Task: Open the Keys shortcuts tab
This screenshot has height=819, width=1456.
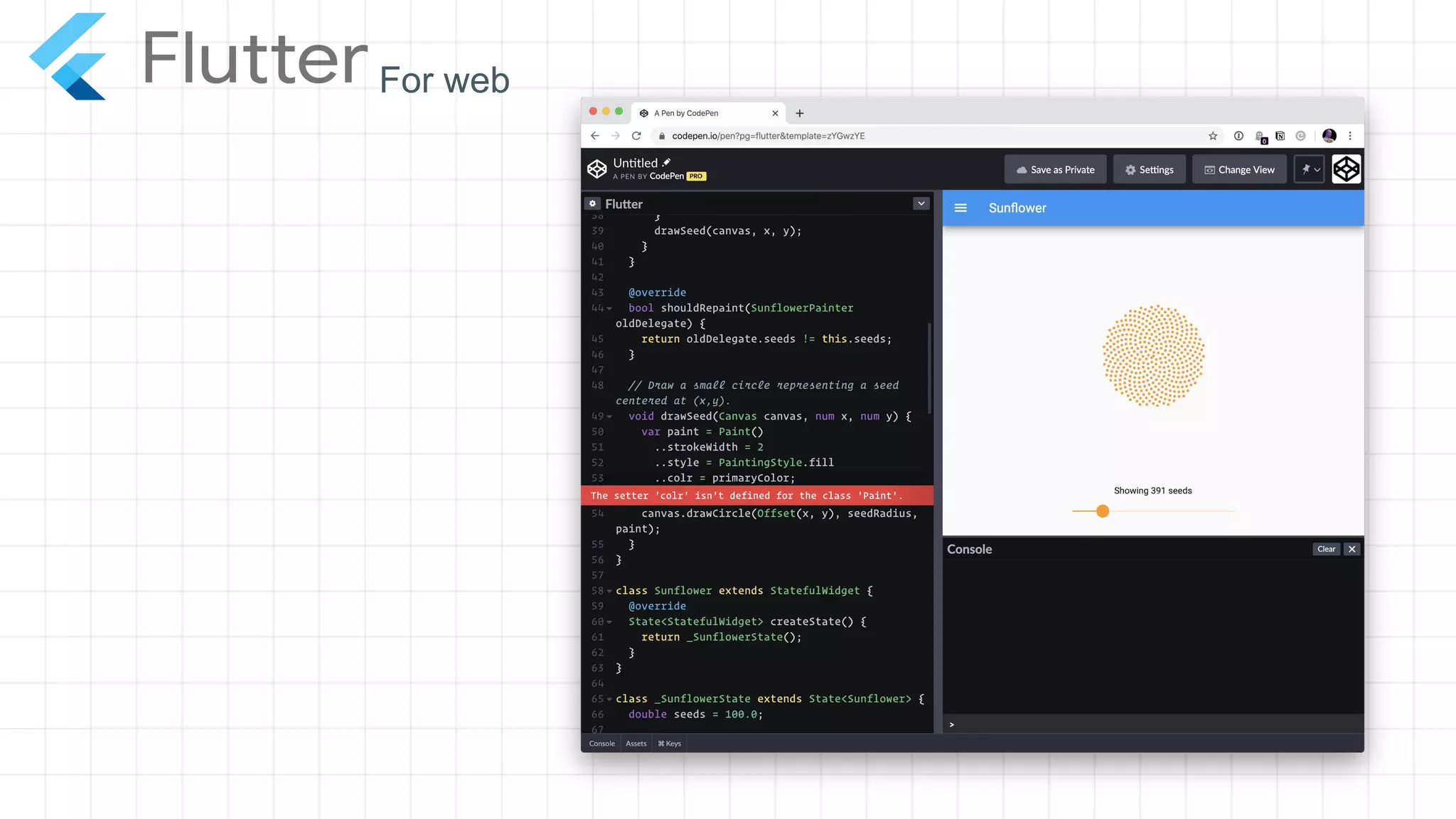Action: point(670,744)
